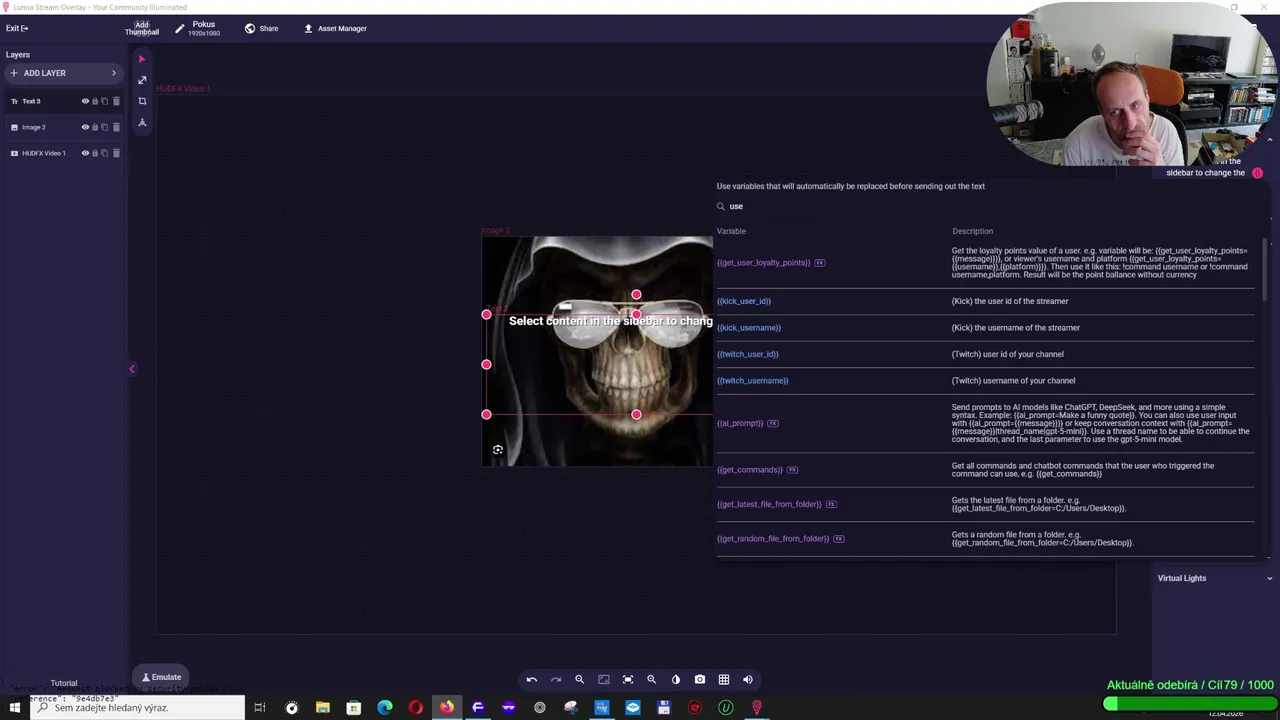Hide the Image 2 layer
This screenshot has height=720, width=1280.
[x=85, y=127]
